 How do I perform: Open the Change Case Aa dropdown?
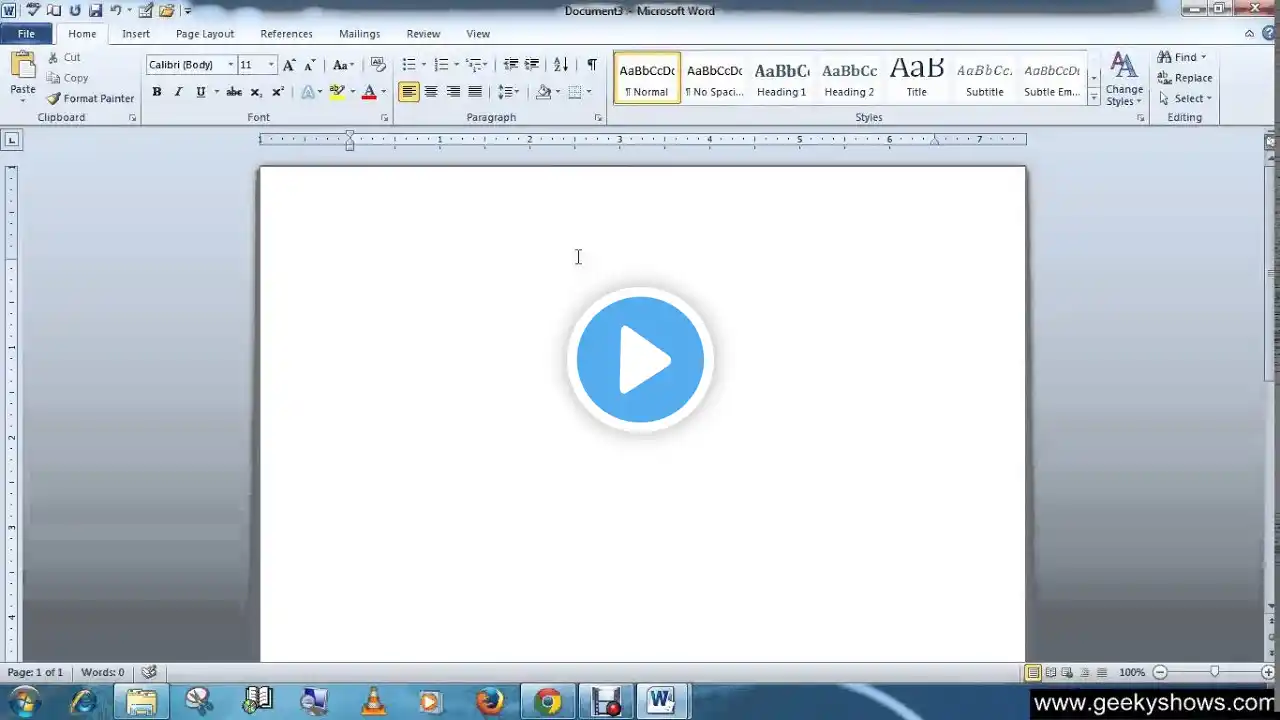pos(344,65)
